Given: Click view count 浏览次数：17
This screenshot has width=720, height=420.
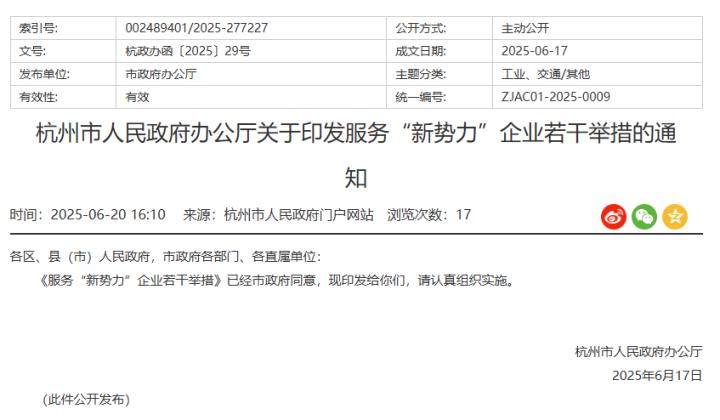Looking at the screenshot, I should click(x=429, y=215).
